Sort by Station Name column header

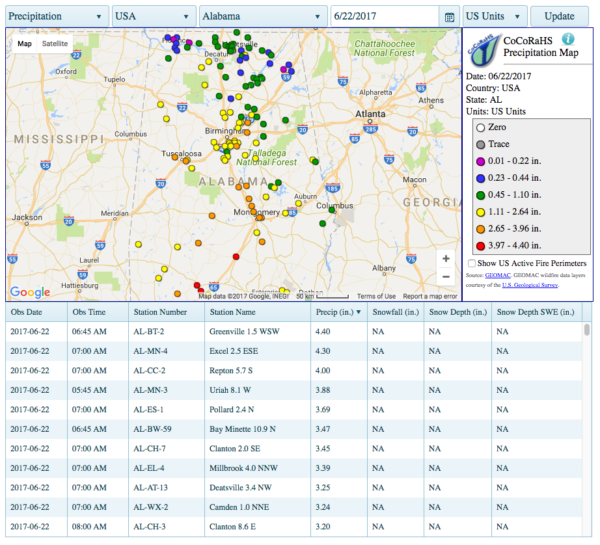pyautogui.click(x=258, y=312)
